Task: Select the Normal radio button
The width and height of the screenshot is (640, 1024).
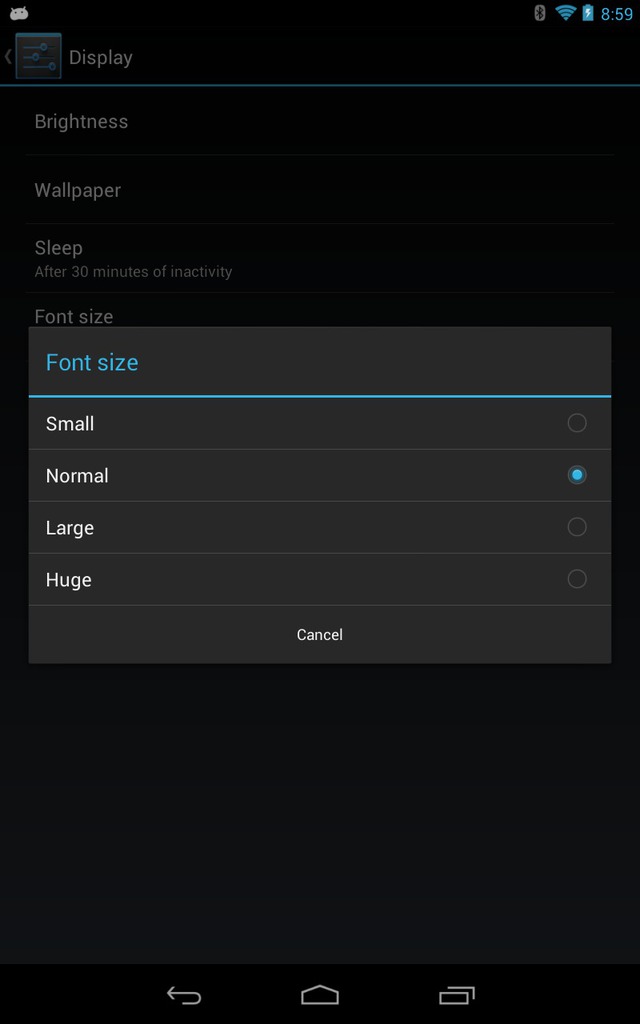Action: point(577,475)
